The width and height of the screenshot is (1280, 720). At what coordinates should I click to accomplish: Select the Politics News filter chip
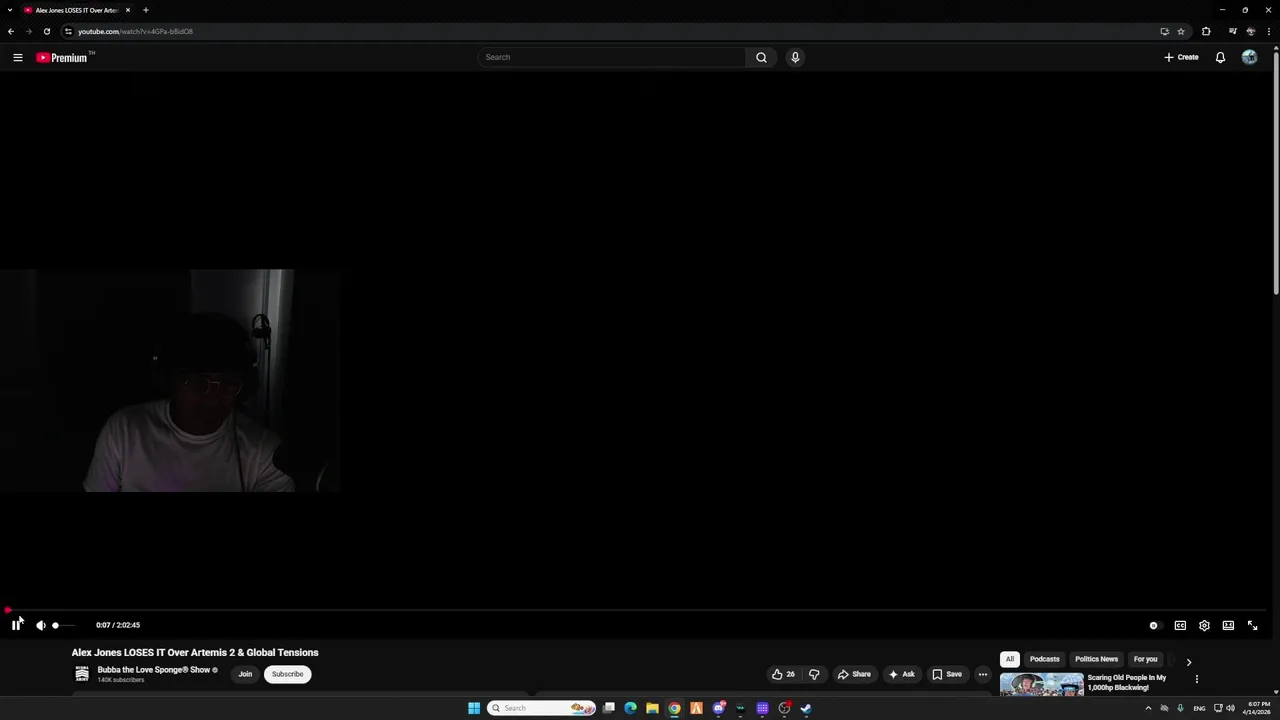(x=1096, y=659)
